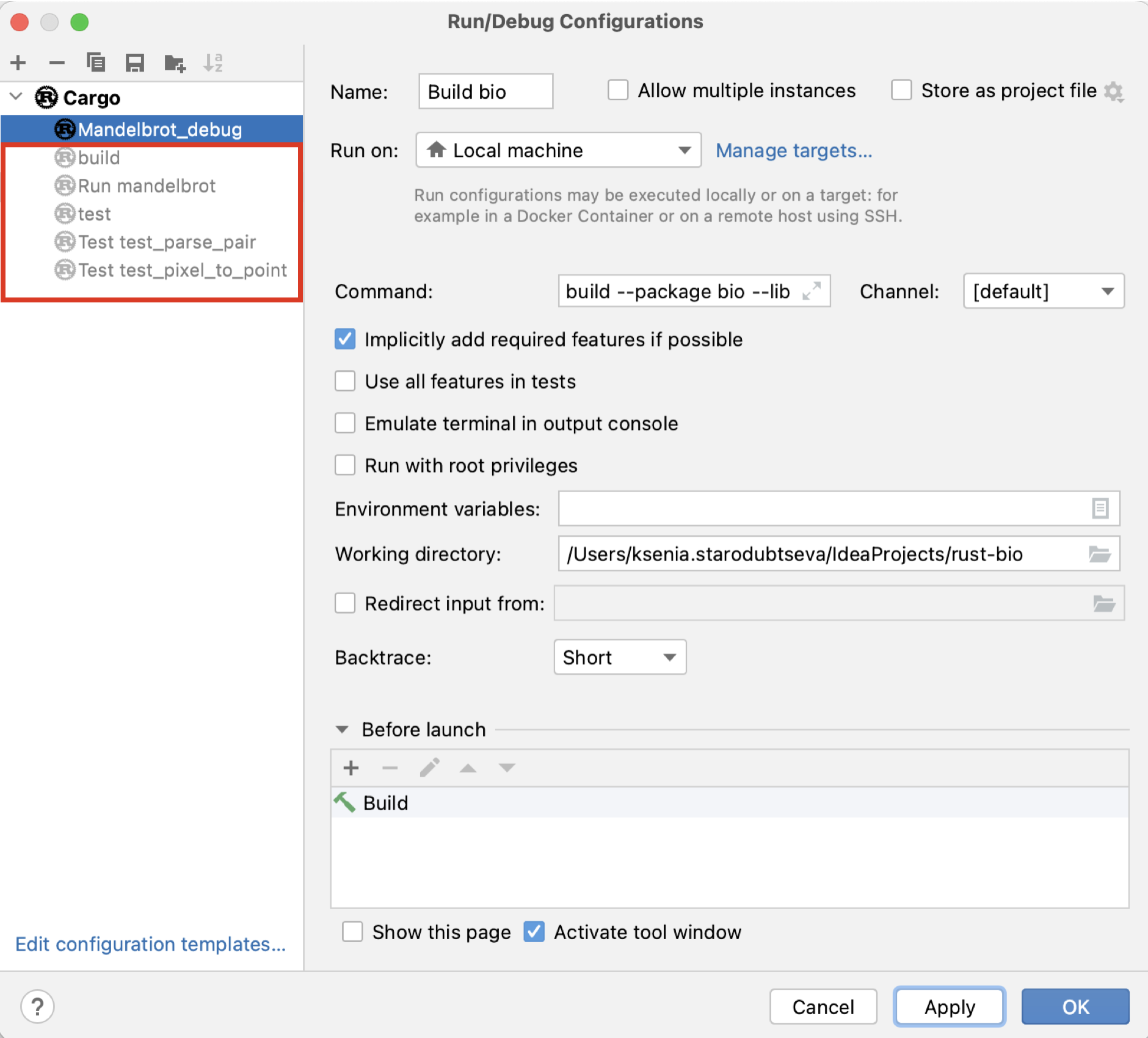Open the Run on target selector

(557, 150)
